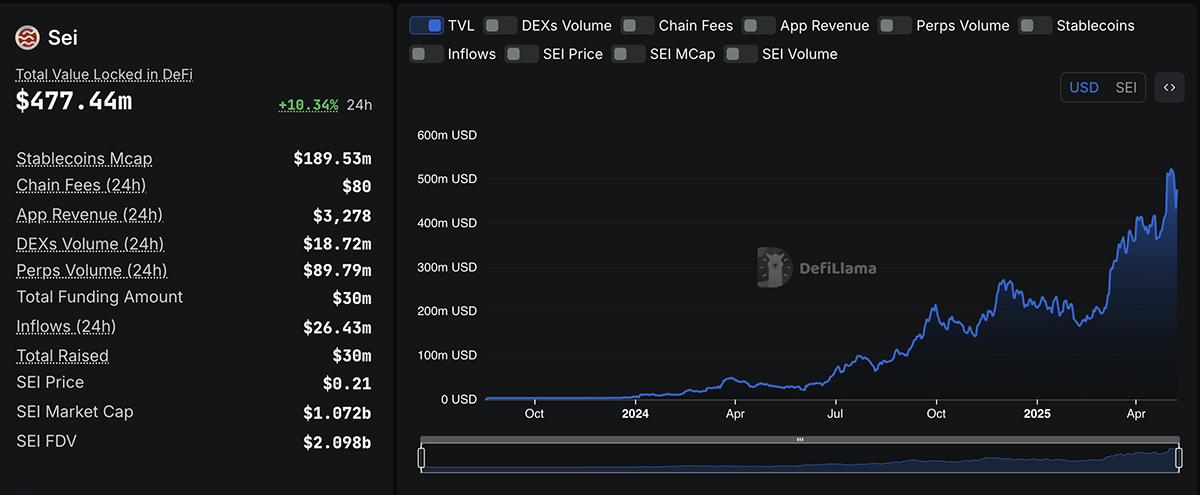The height and width of the screenshot is (495, 1200).
Task: Click Total Raised label
Action: [x=62, y=355]
